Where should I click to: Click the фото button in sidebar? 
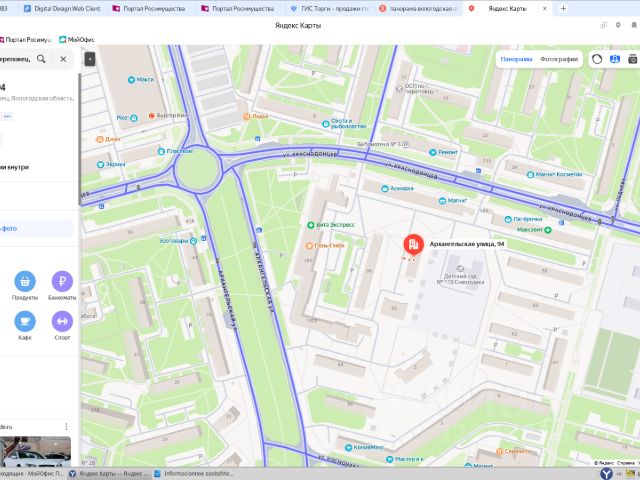[x=37, y=229]
